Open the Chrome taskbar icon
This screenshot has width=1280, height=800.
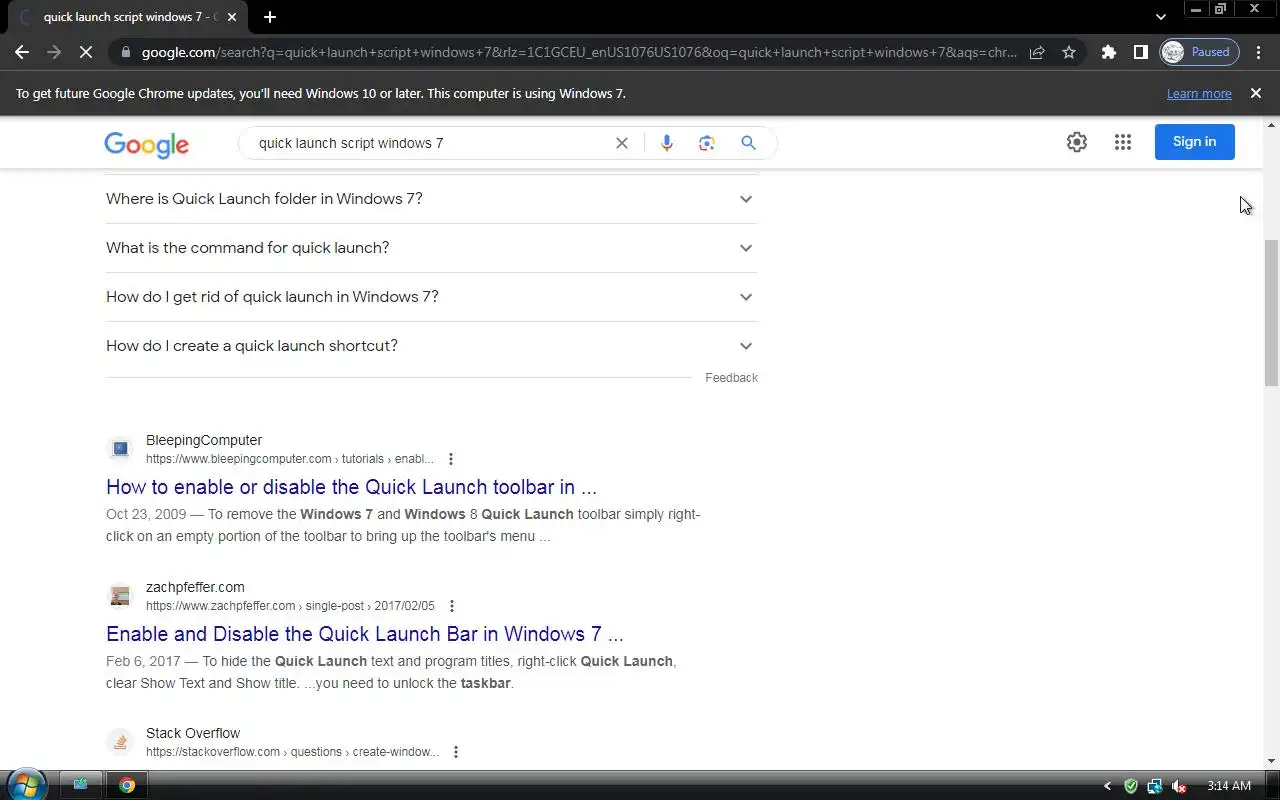tap(127, 785)
